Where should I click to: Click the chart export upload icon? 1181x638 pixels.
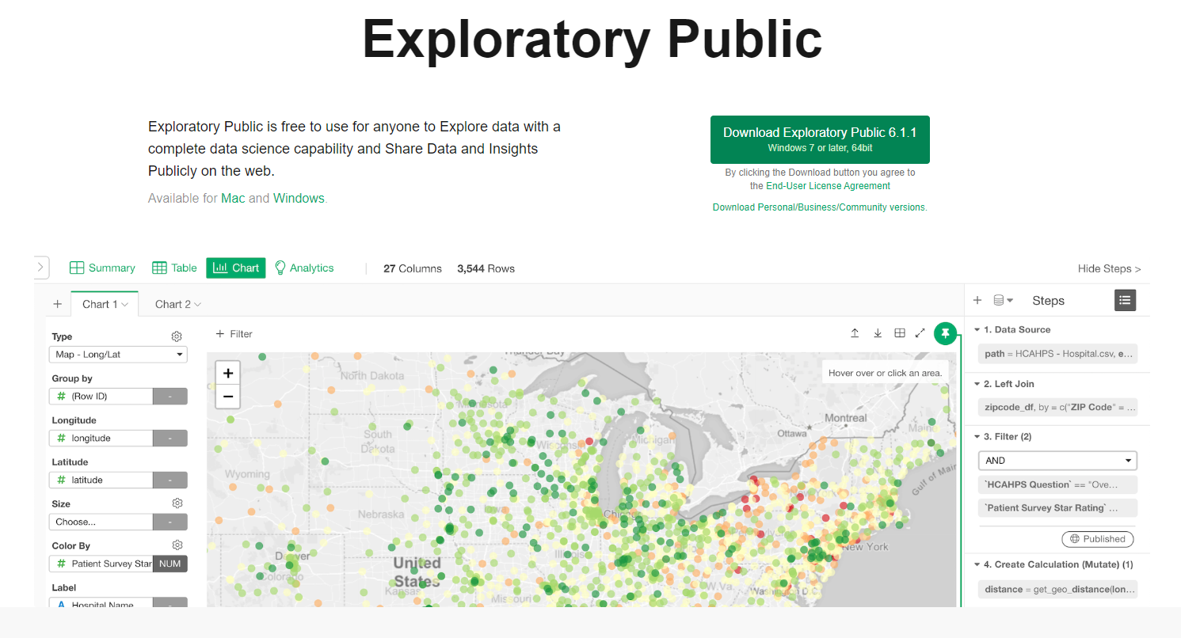(x=855, y=333)
